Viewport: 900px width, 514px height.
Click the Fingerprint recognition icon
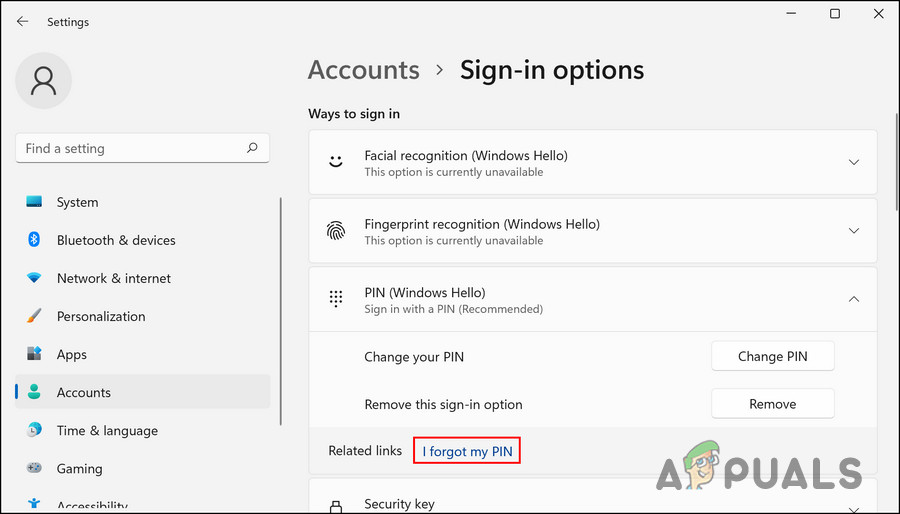tap(336, 231)
